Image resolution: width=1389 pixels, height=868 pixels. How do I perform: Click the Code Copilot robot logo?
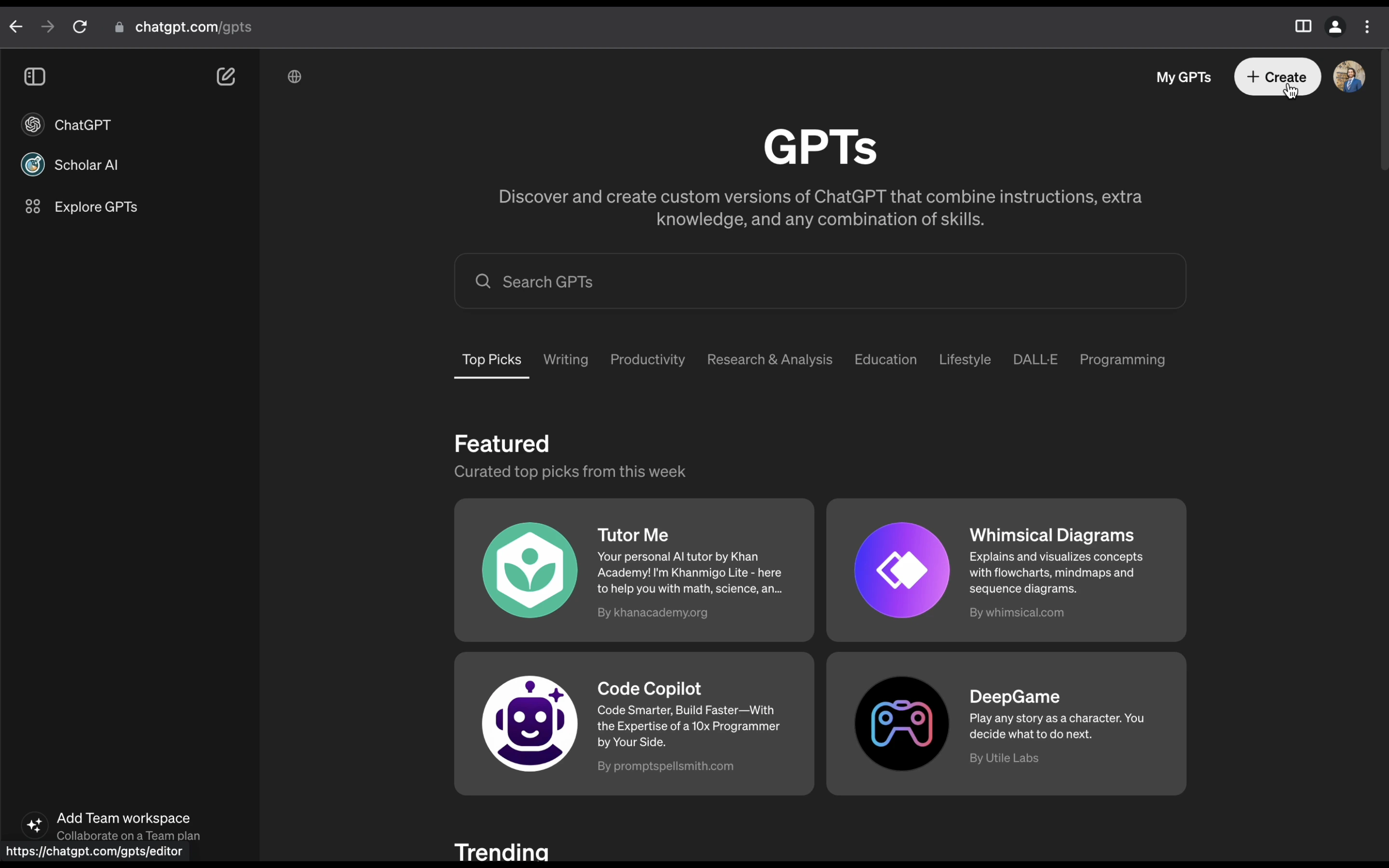tap(530, 723)
